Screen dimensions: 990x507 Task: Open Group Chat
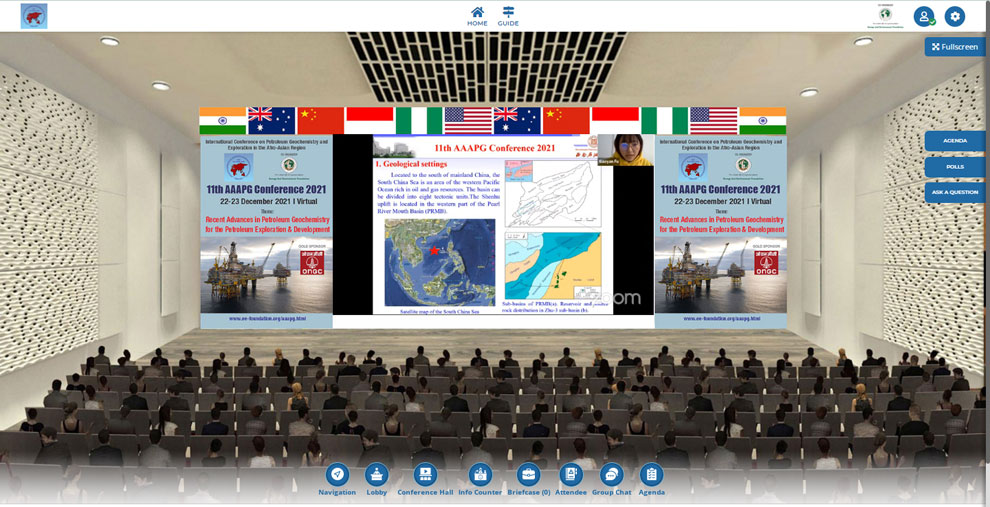click(x=611, y=480)
